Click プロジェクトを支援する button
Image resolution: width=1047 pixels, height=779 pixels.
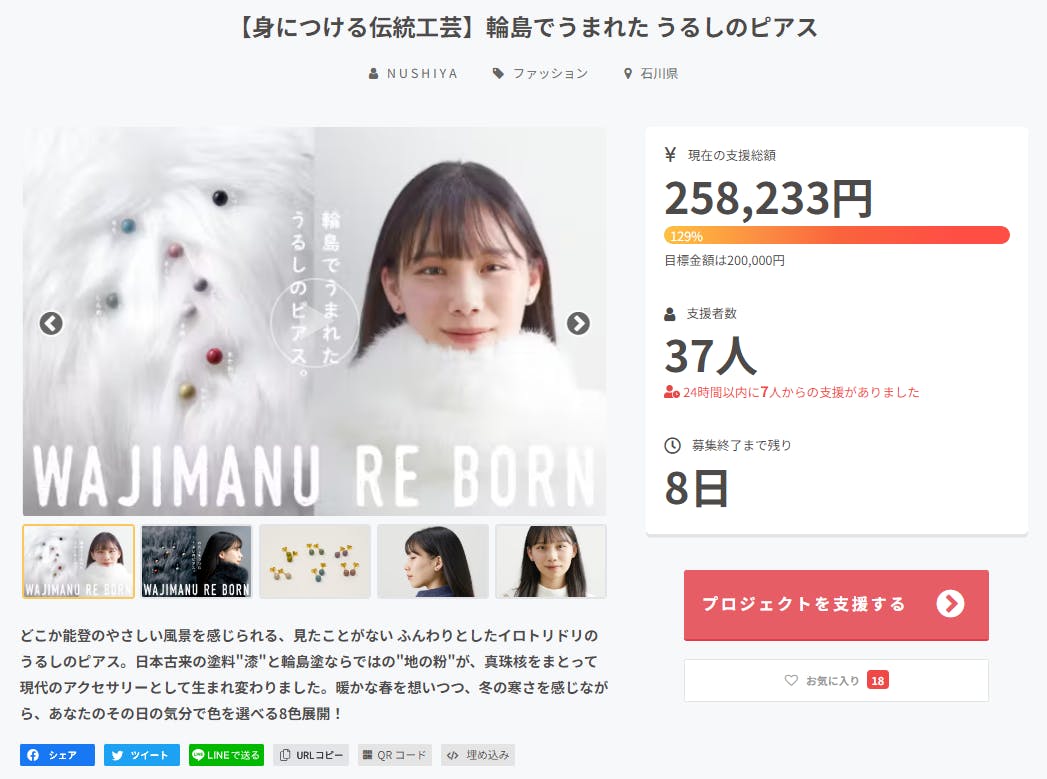836,605
